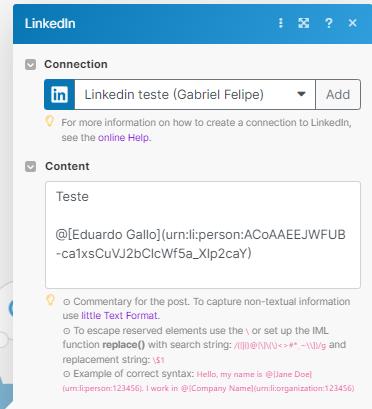The image size is (372, 409).
Task: Add a new LinkedIn connection
Action: [x=338, y=95]
